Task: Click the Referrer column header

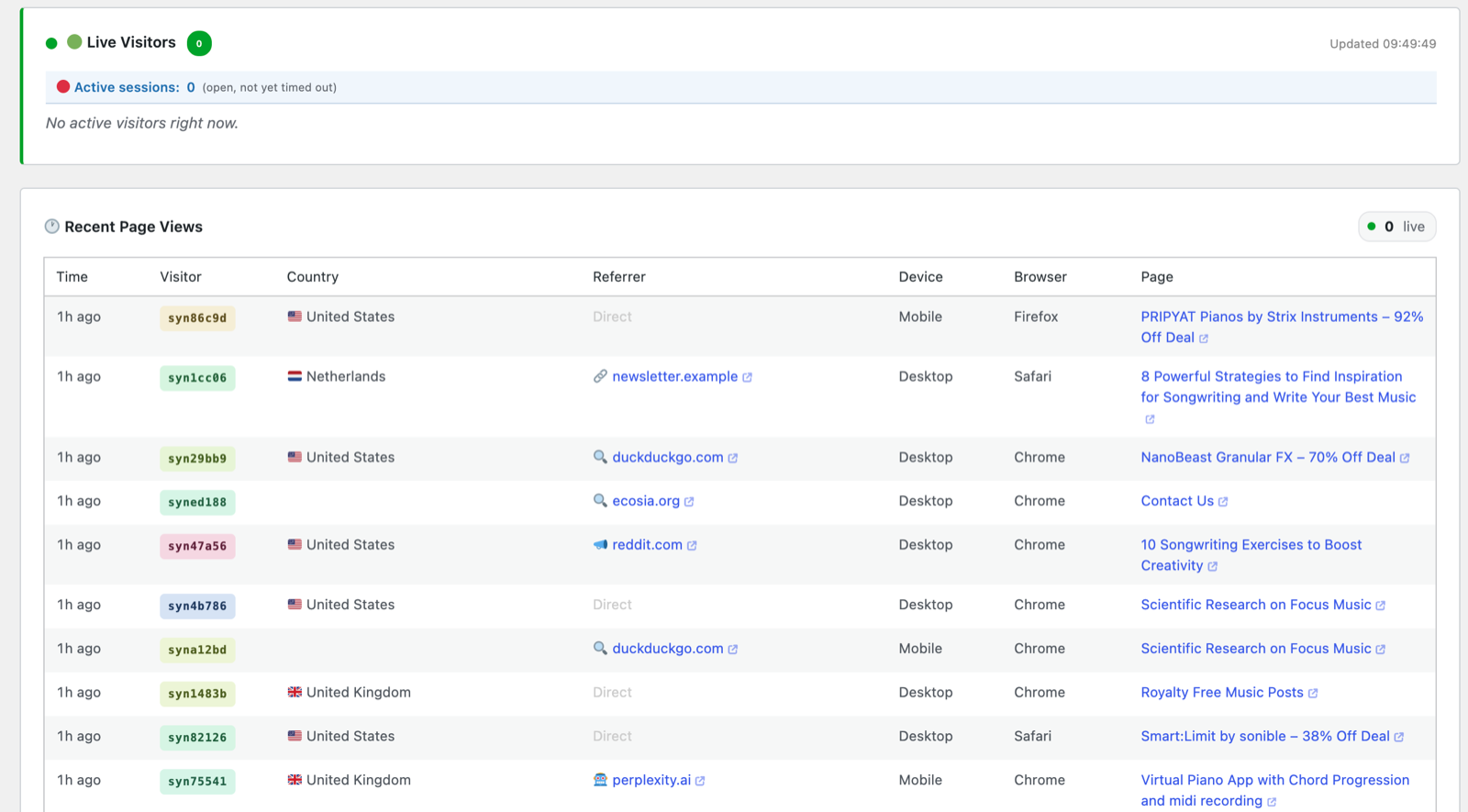Action: (619, 277)
